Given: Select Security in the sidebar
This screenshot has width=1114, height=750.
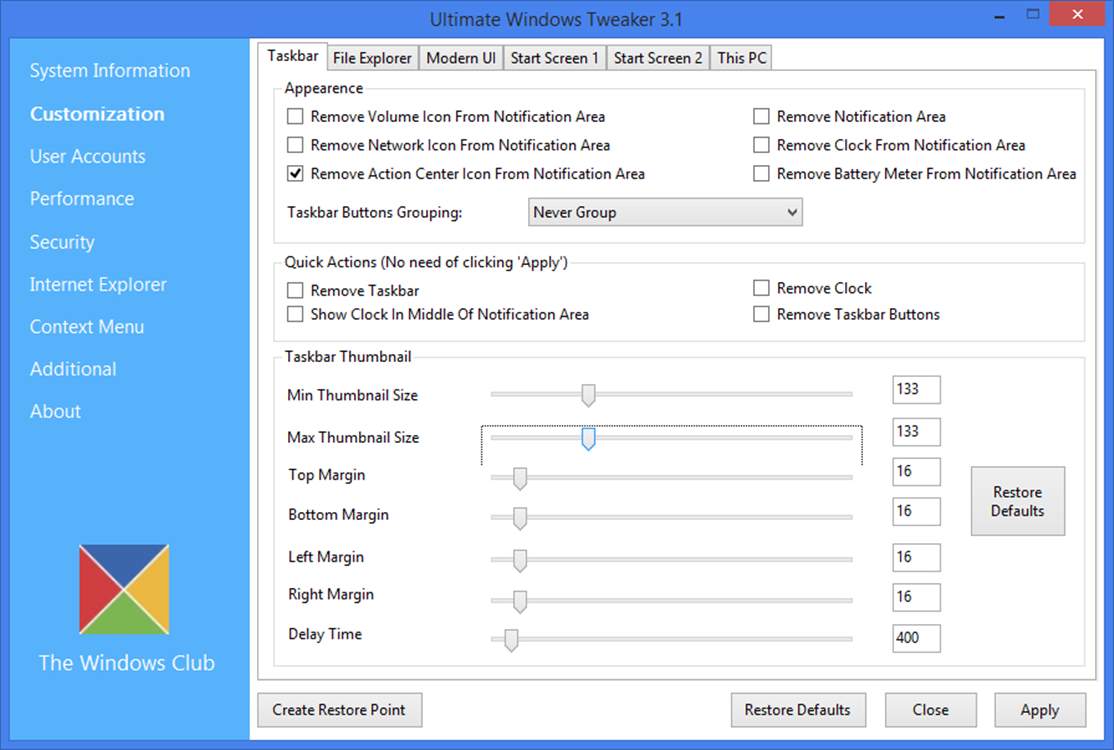Looking at the screenshot, I should tap(62, 242).
